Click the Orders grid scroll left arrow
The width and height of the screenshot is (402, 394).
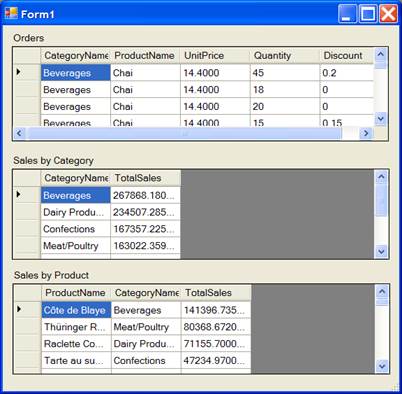(x=19, y=133)
